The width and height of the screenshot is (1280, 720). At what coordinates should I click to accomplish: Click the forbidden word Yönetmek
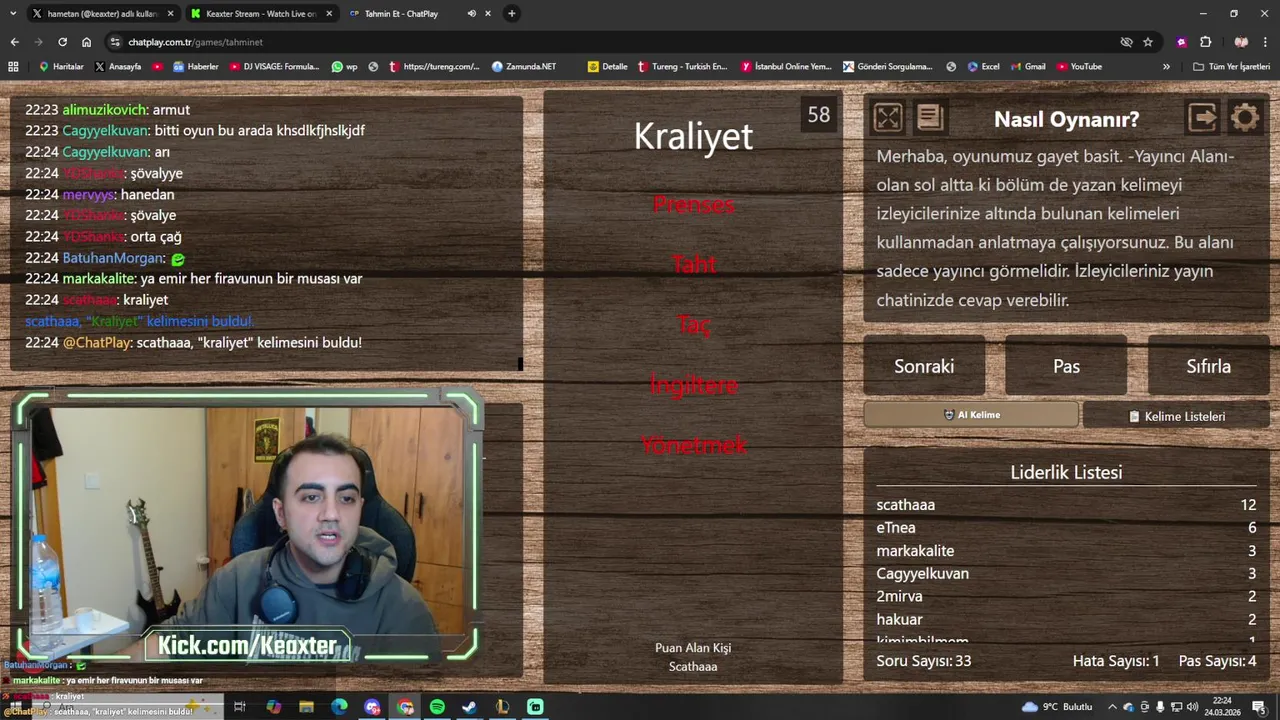pyautogui.click(x=693, y=445)
